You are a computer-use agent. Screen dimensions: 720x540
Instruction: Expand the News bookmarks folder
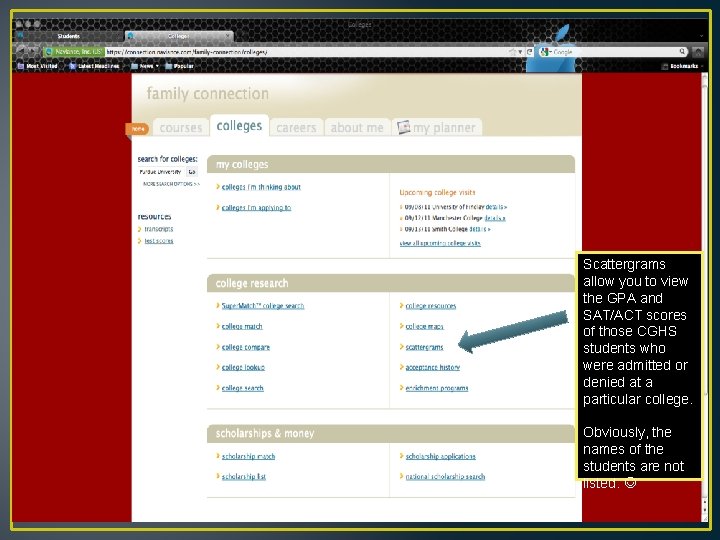[145, 66]
